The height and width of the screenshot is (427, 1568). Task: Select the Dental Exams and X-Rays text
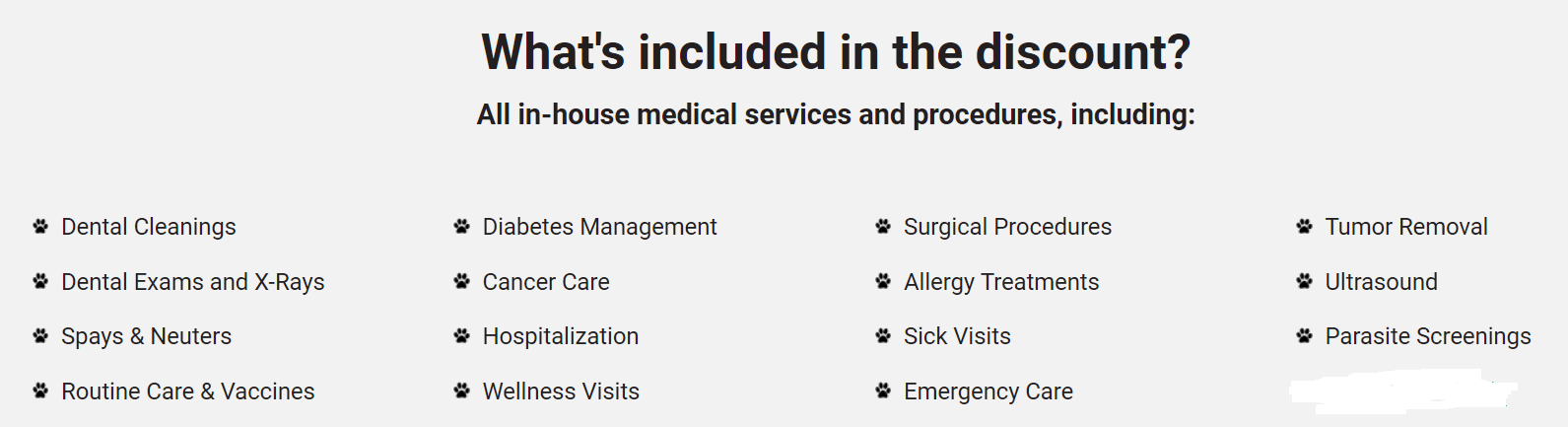point(192,282)
